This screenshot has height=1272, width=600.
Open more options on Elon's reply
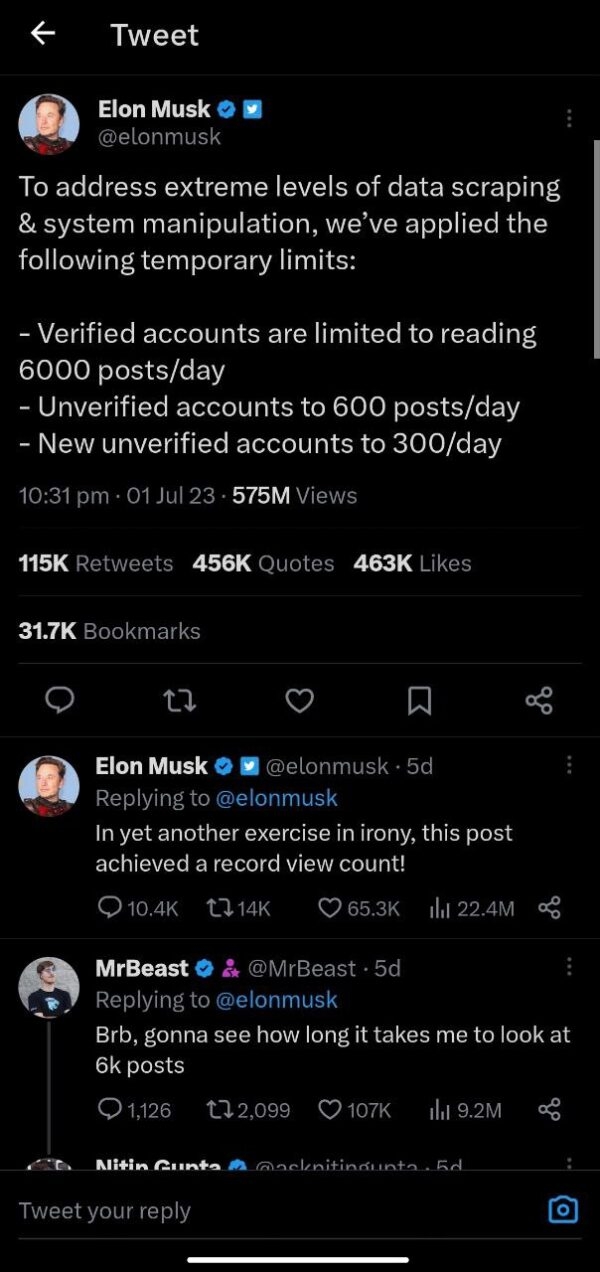click(569, 765)
